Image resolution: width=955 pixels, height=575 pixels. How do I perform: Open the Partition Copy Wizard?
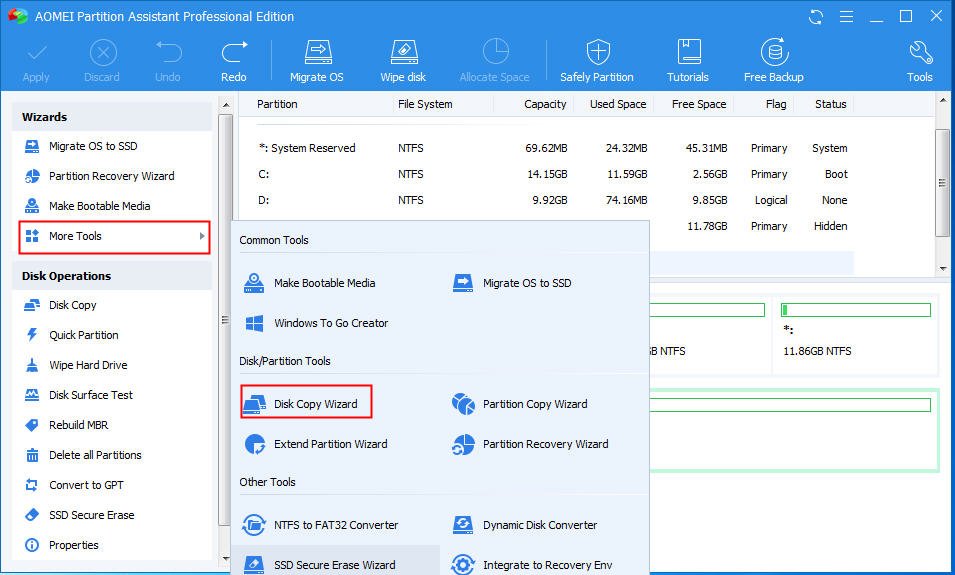pyautogui.click(x=520, y=404)
